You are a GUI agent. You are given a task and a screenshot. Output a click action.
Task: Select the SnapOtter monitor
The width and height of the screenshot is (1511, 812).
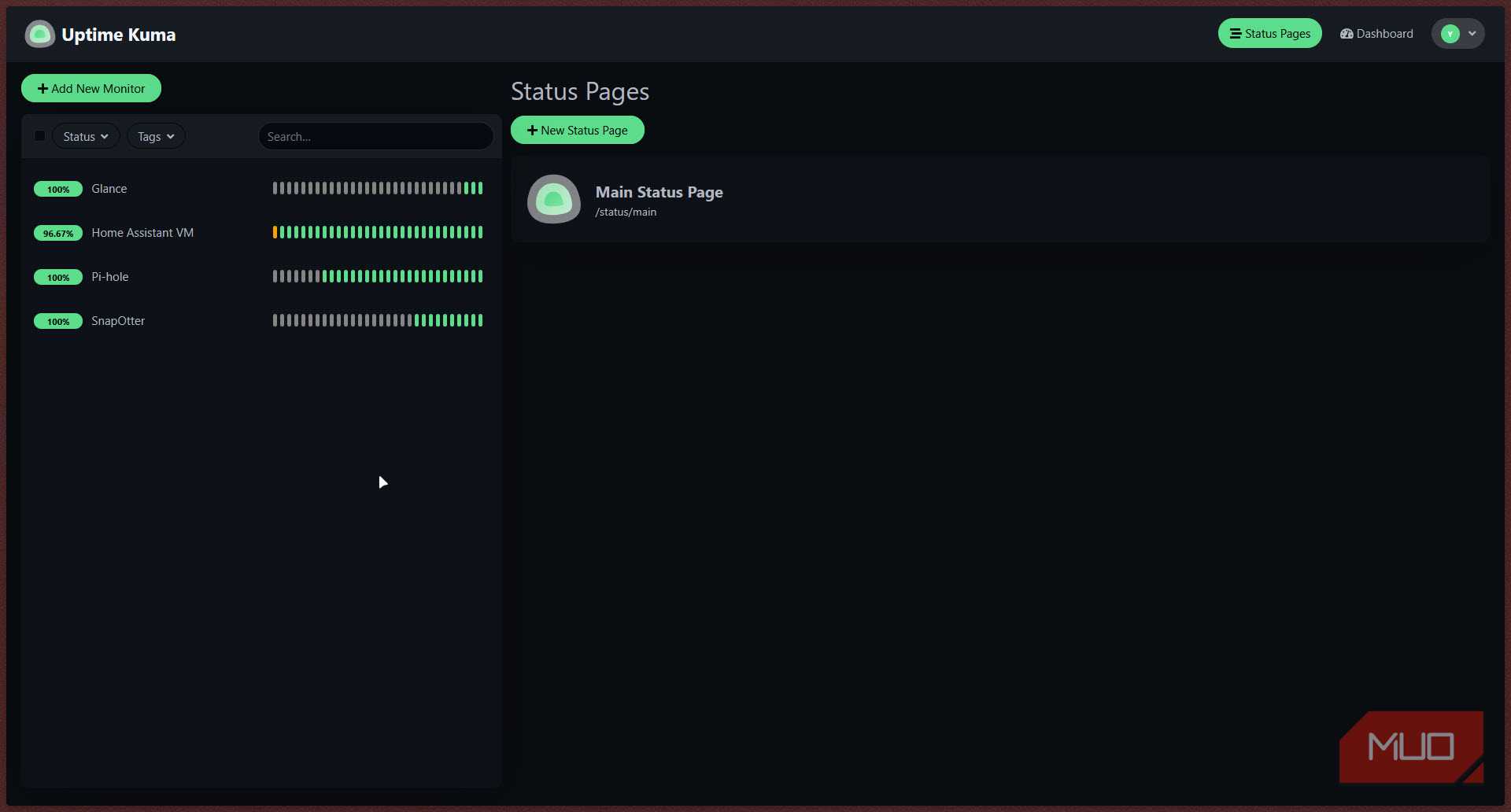tap(260, 321)
